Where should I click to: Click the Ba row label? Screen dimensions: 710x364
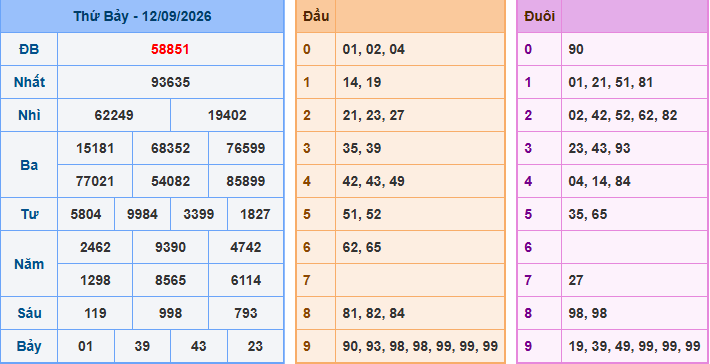[29, 165]
